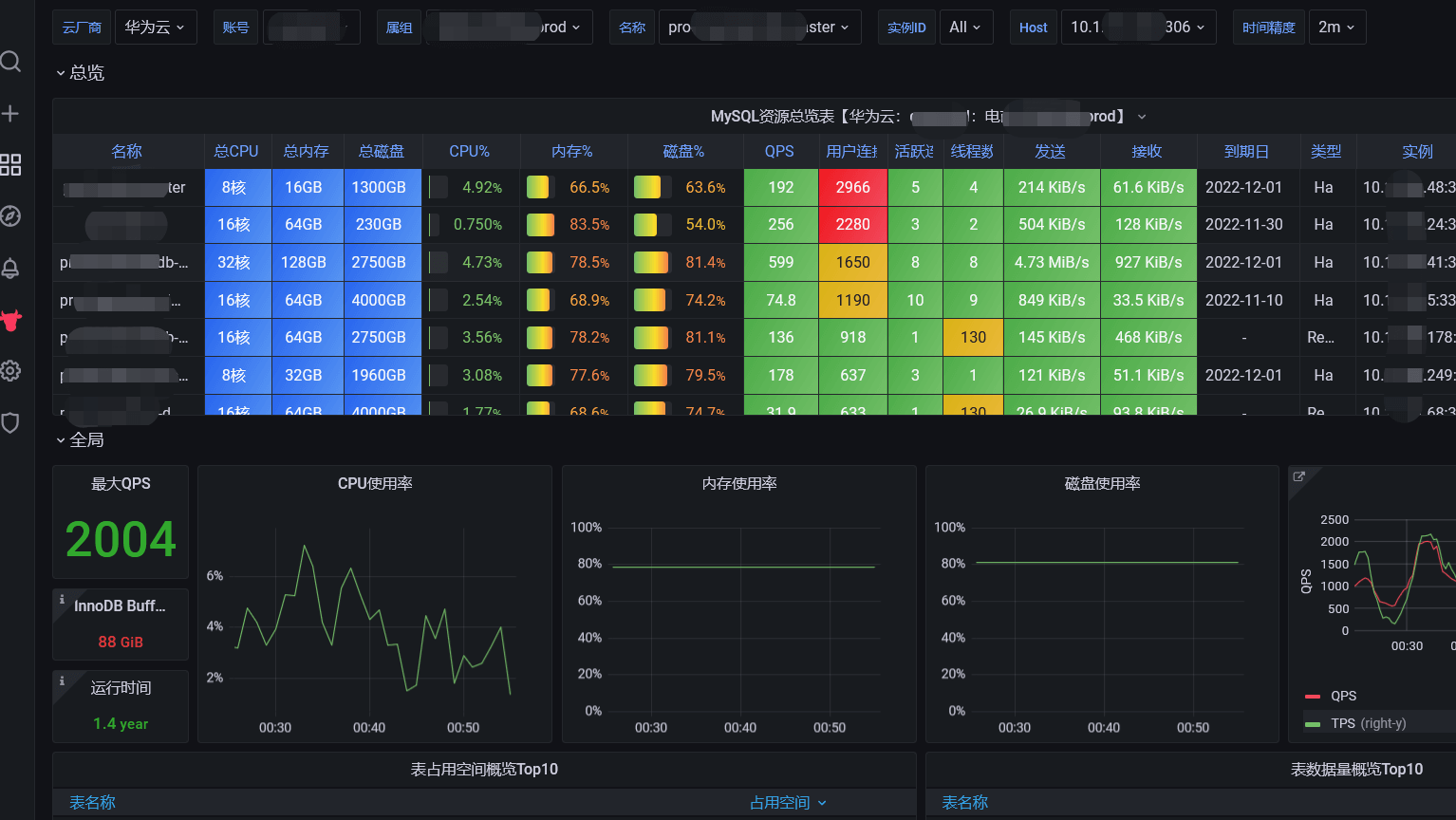
Task: Open the Configuration gear icon
Action: 10,371
